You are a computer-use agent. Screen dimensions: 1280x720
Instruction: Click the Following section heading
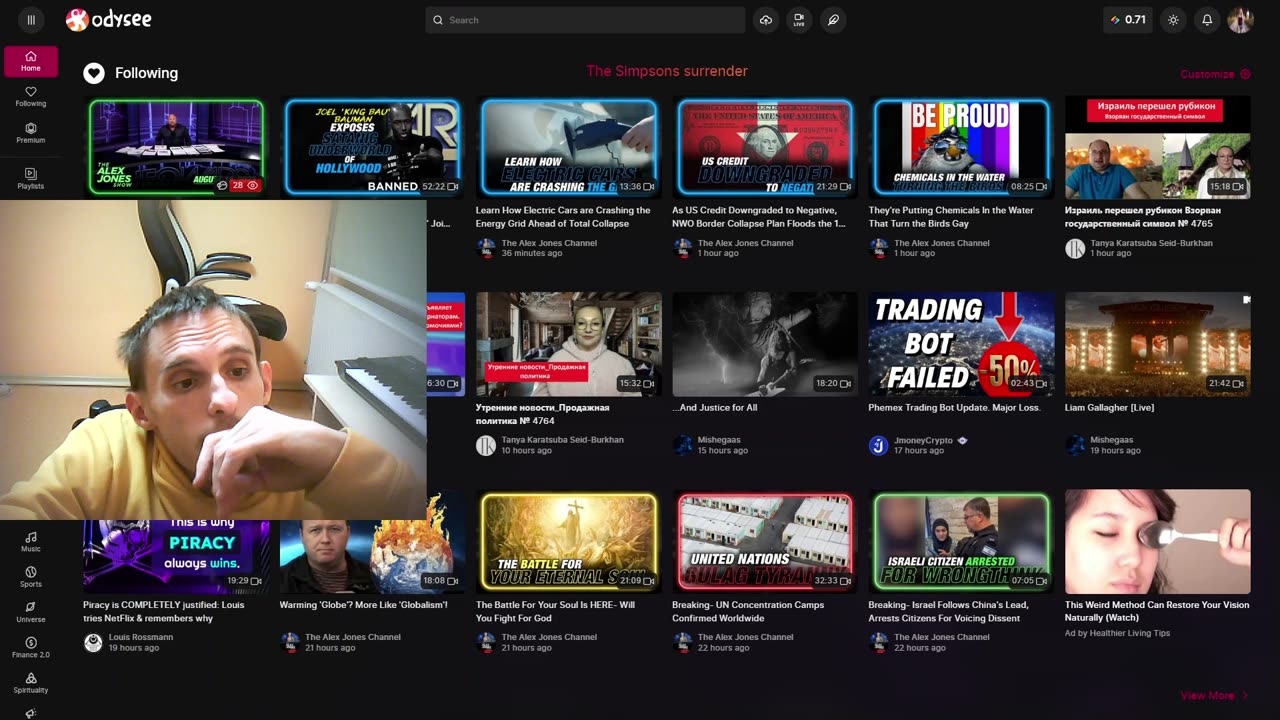(x=146, y=73)
